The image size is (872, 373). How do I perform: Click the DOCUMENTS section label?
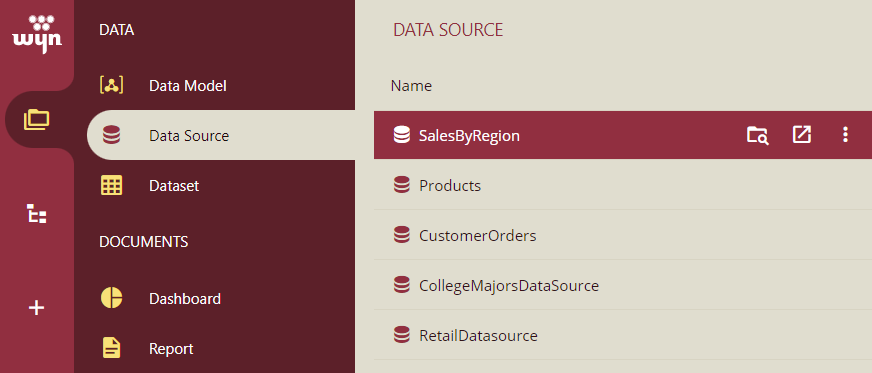click(143, 242)
